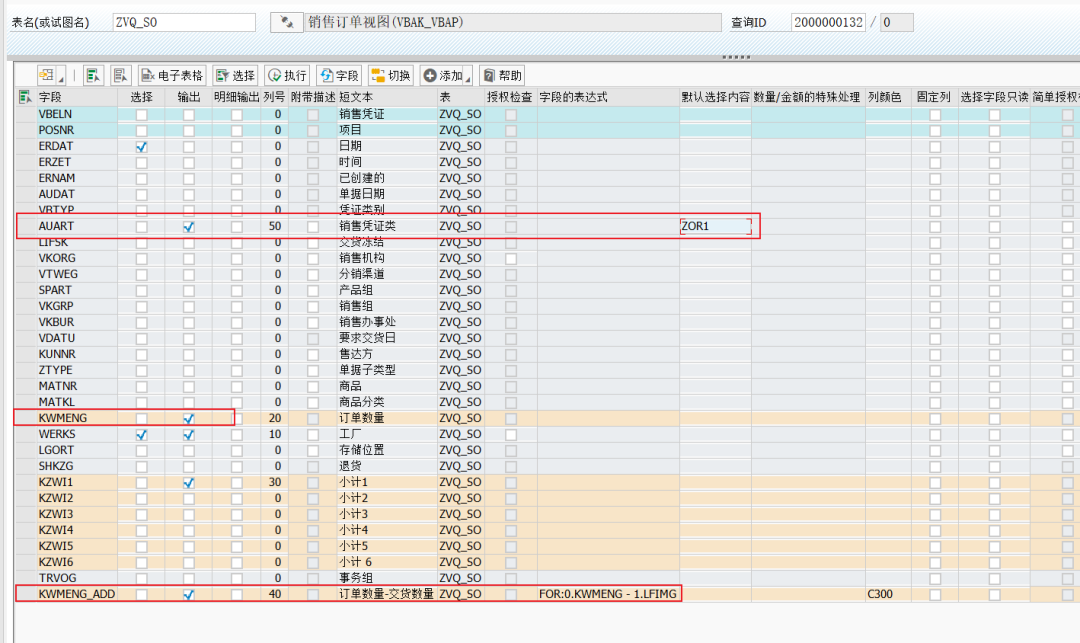Click the column number 50 for AUART
The width and height of the screenshot is (1080, 643).
[x=274, y=226]
